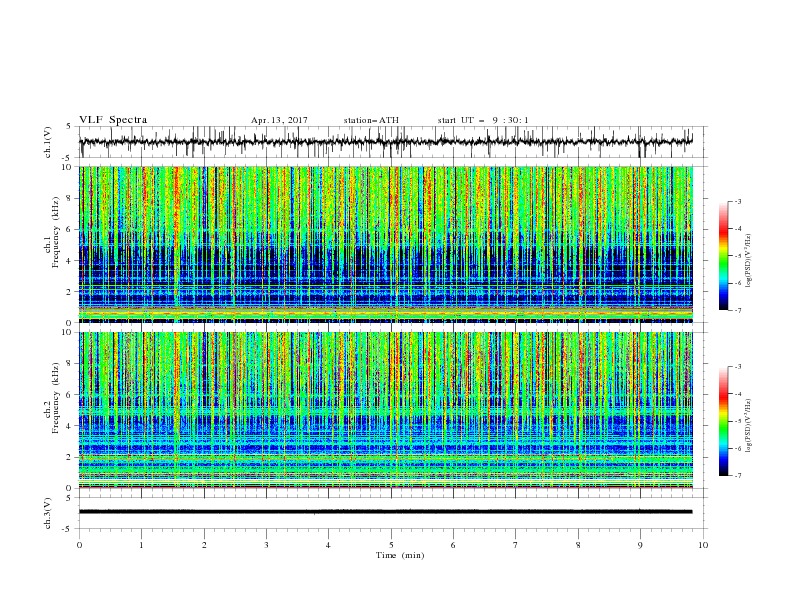
Task: Click the "-5" label on ch.1 colorbar
Action: 738,256
